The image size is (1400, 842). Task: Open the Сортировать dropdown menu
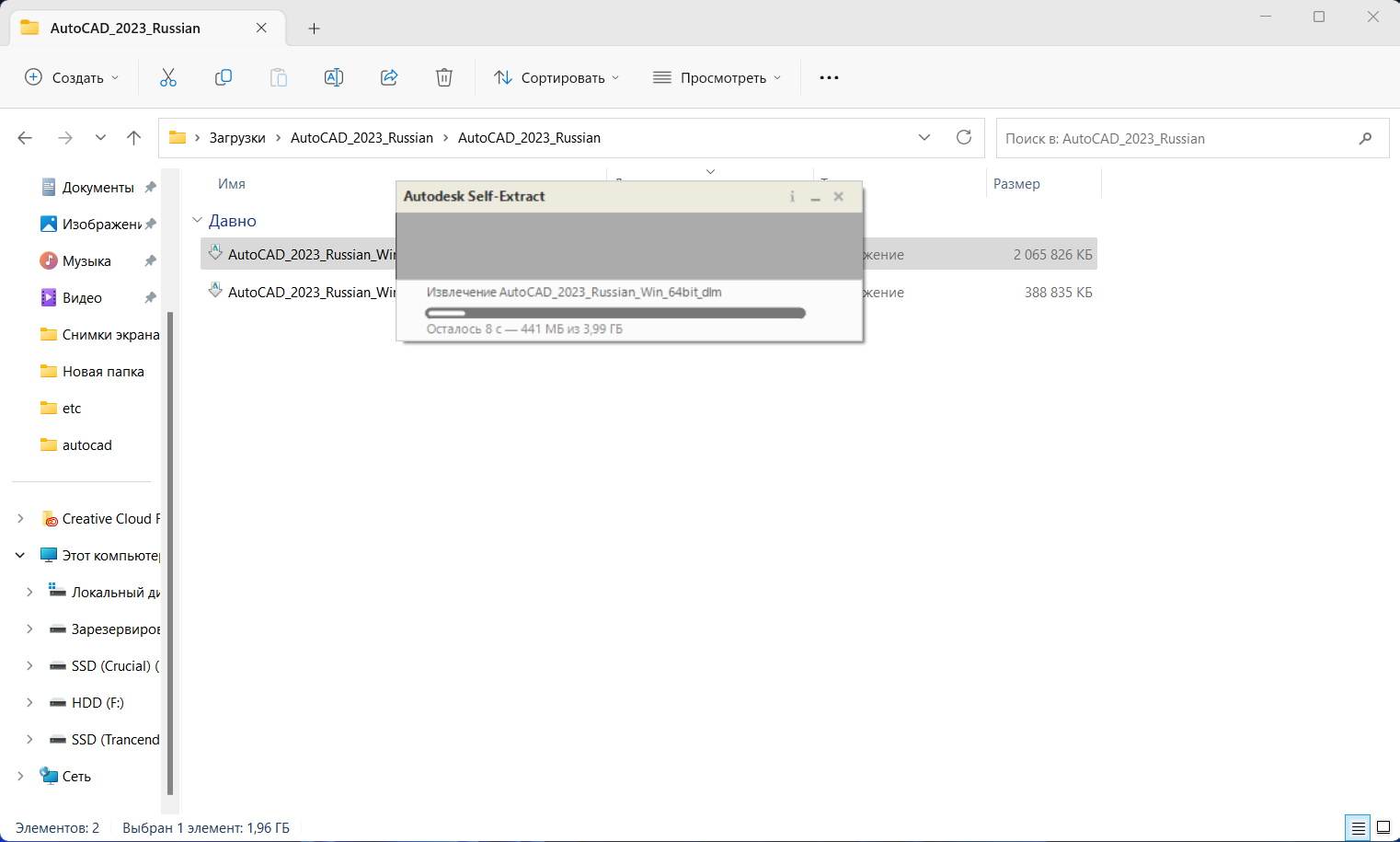point(557,78)
